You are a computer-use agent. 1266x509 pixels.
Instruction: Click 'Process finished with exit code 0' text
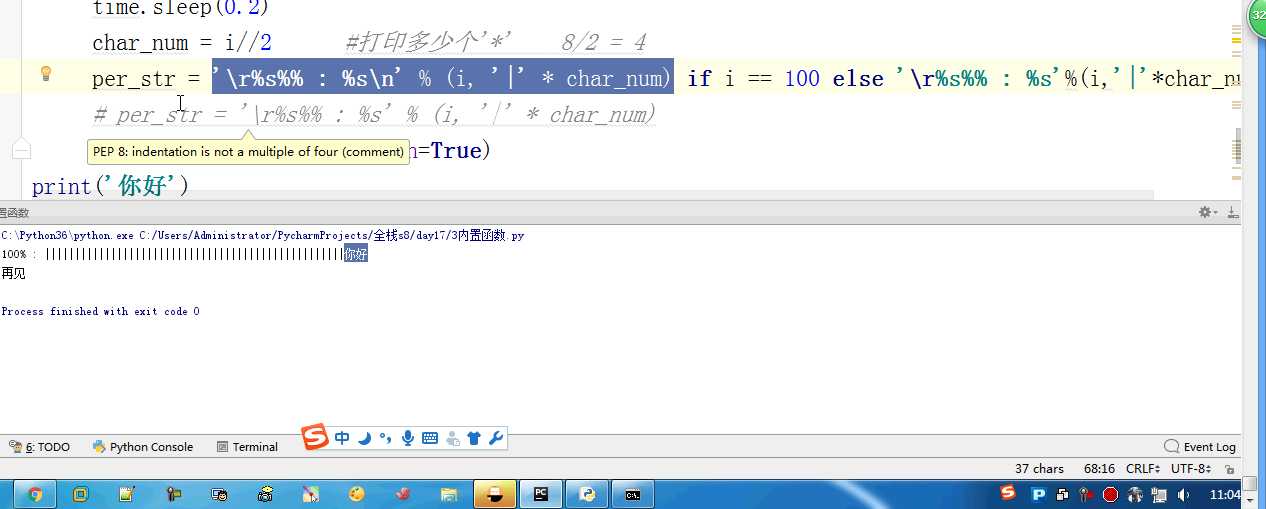point(100,311)
